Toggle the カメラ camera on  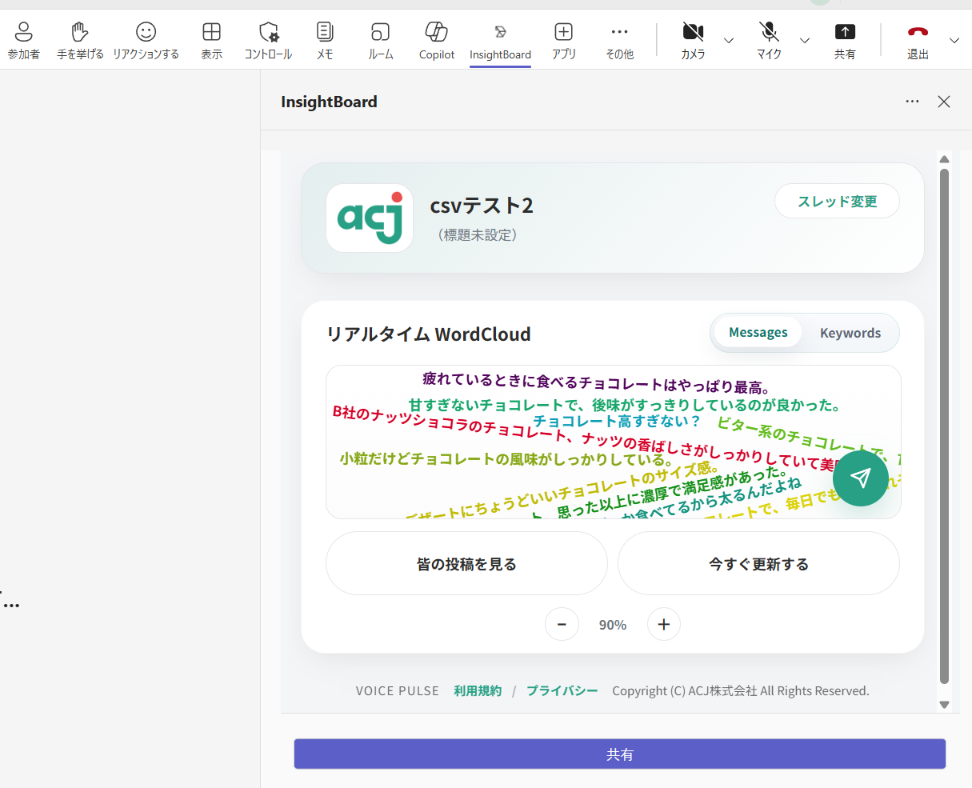tap(693, 40)
